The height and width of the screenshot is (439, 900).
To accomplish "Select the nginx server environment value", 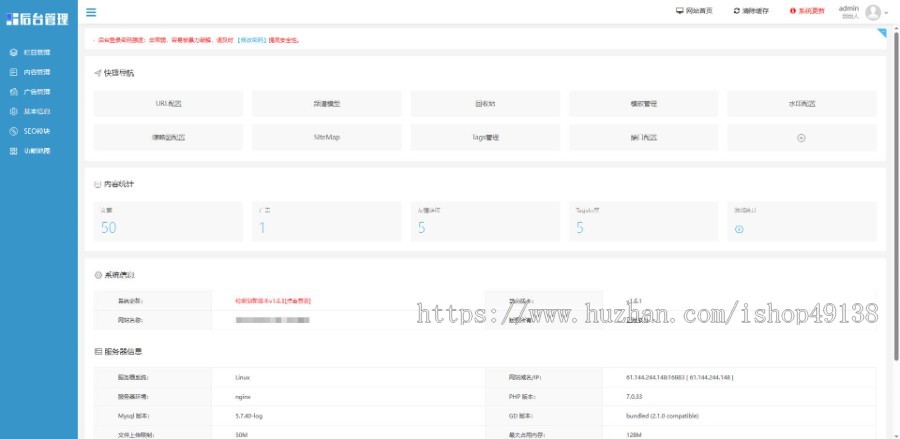I will tap(243, 397).
